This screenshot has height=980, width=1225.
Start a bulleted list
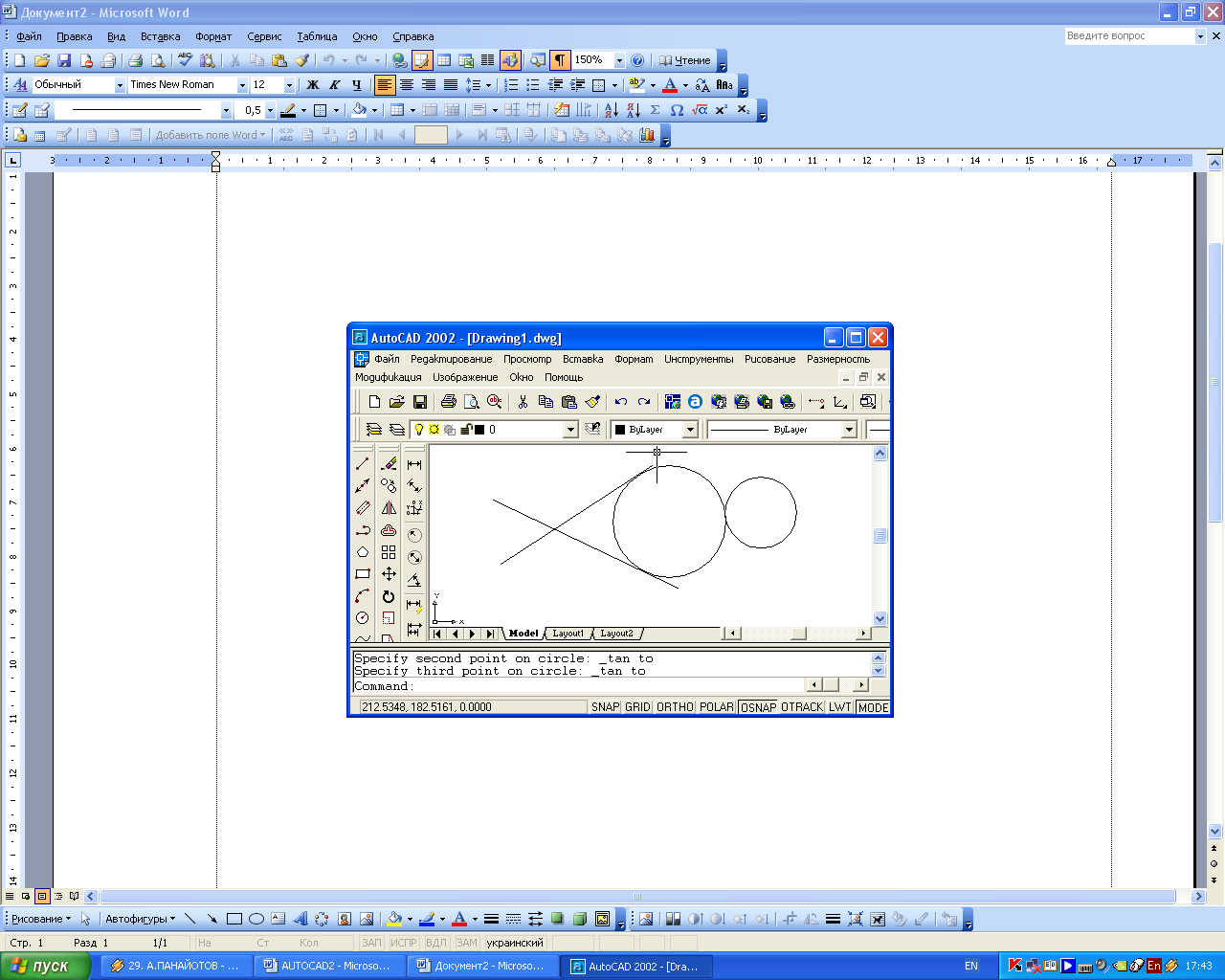click(533, 85)
